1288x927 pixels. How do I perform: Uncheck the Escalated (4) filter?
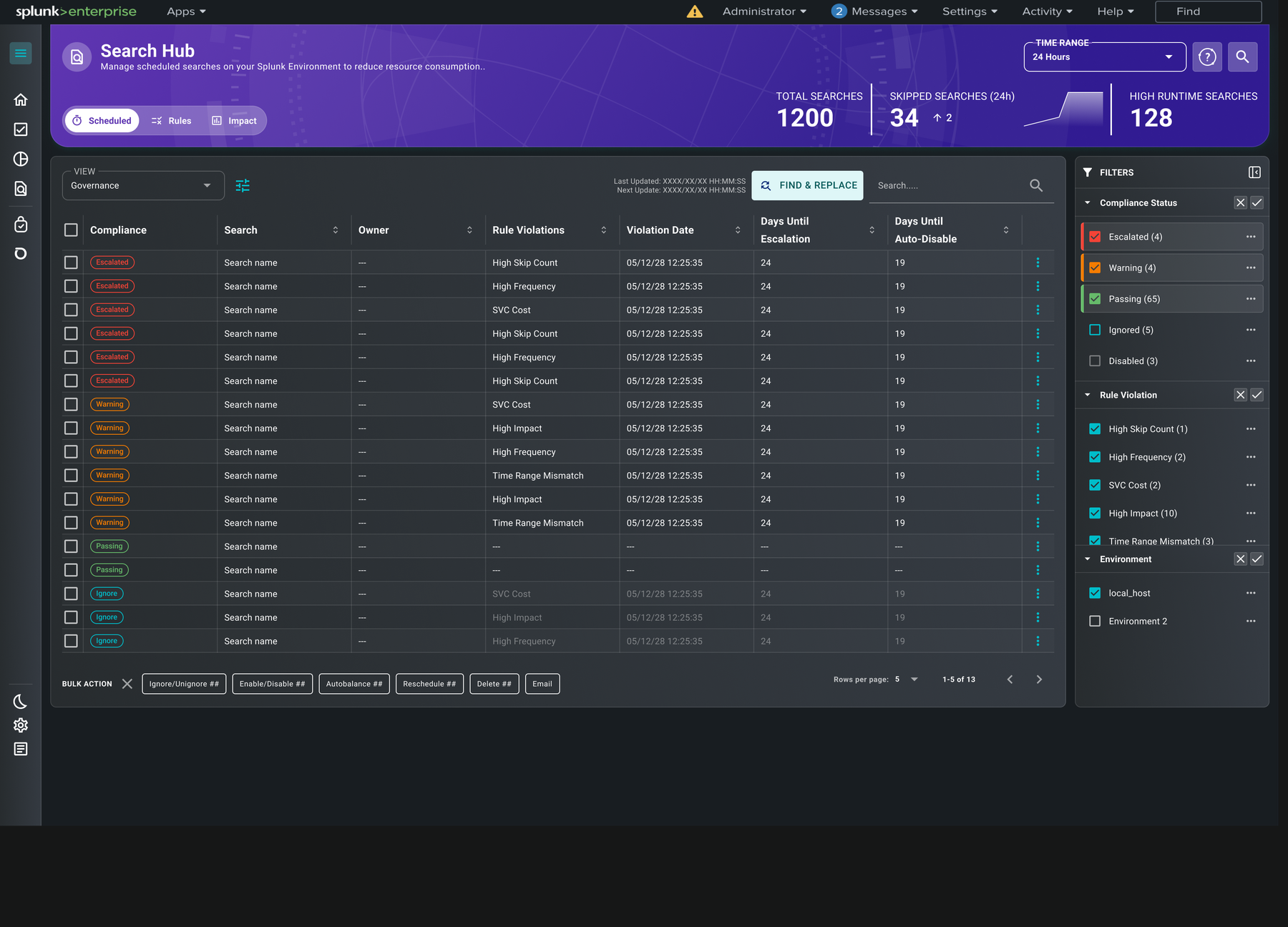click(x=1095, y=237)
